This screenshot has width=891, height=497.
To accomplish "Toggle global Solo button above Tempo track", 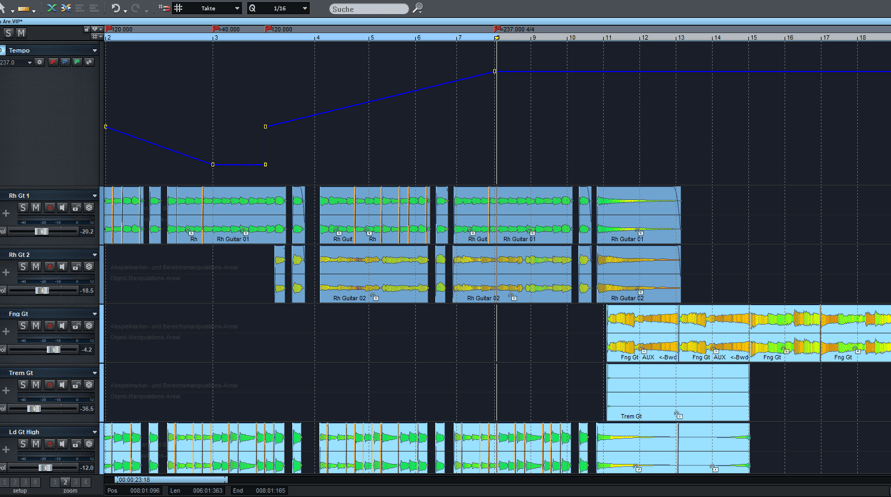I will pyautogui.click(x=8, y=33).
